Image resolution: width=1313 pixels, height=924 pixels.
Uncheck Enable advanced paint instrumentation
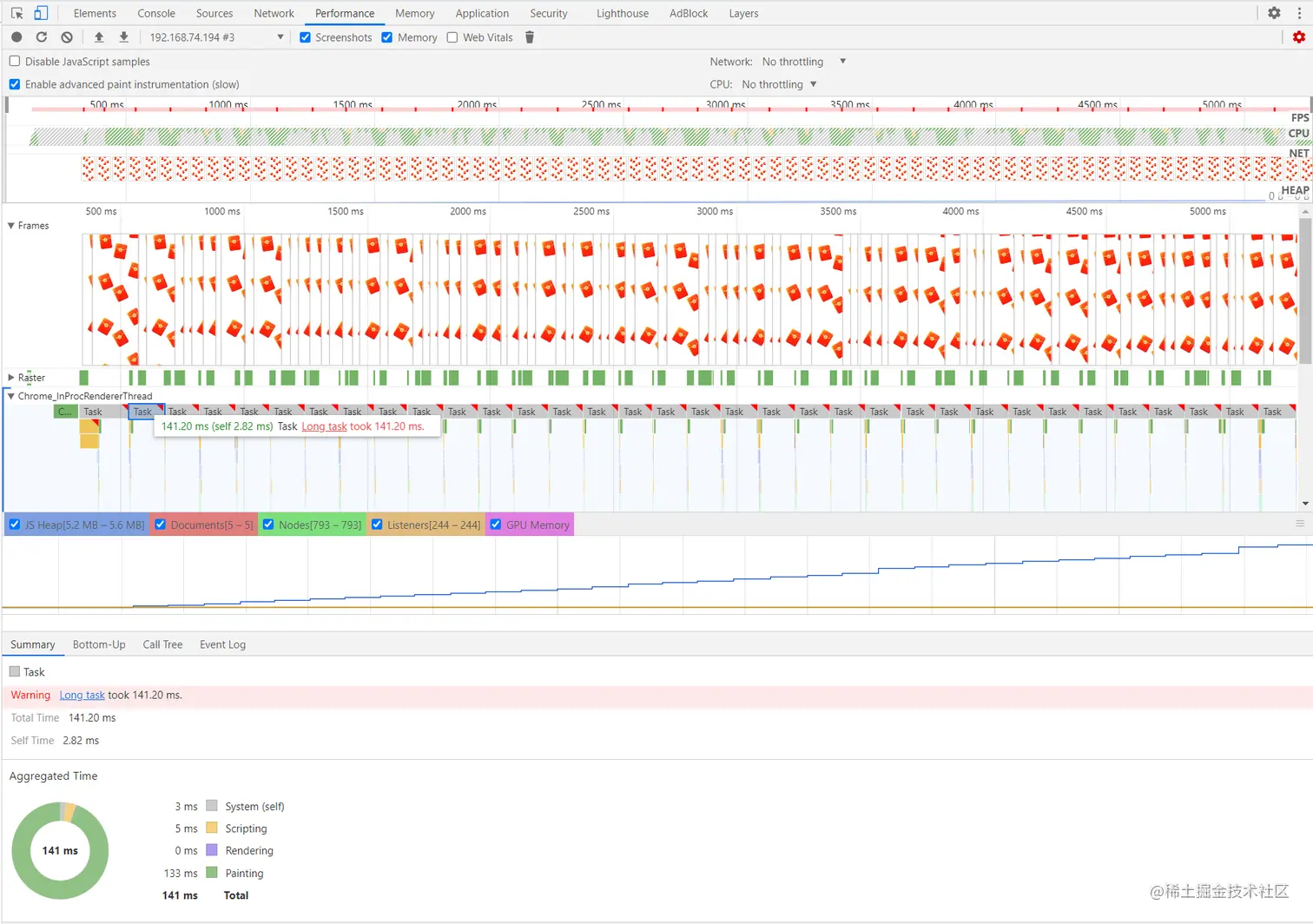tap(15, 84)
